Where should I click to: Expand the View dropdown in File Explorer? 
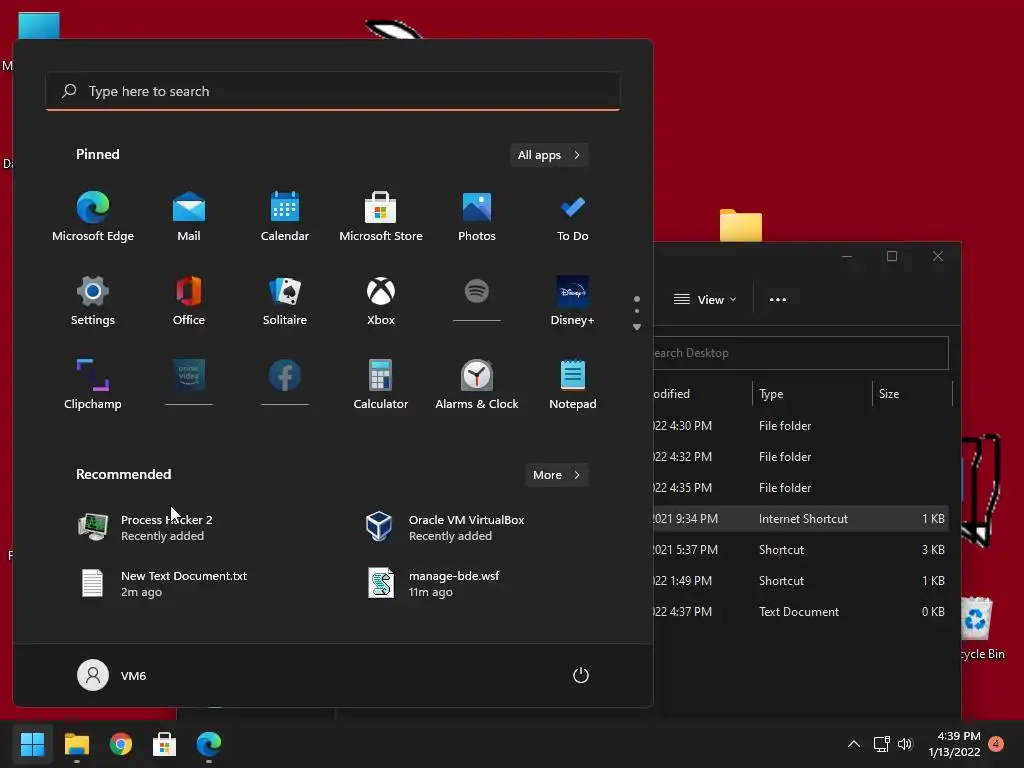(x=705, y=300)
